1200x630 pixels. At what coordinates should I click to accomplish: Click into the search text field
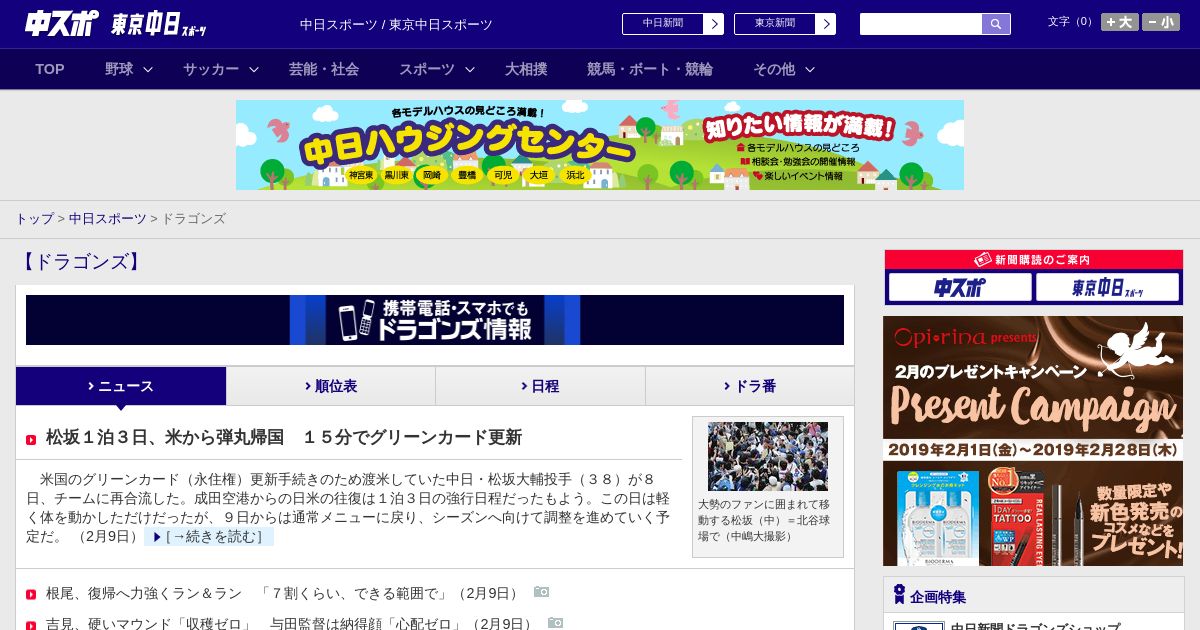click(x=921, y=24)
